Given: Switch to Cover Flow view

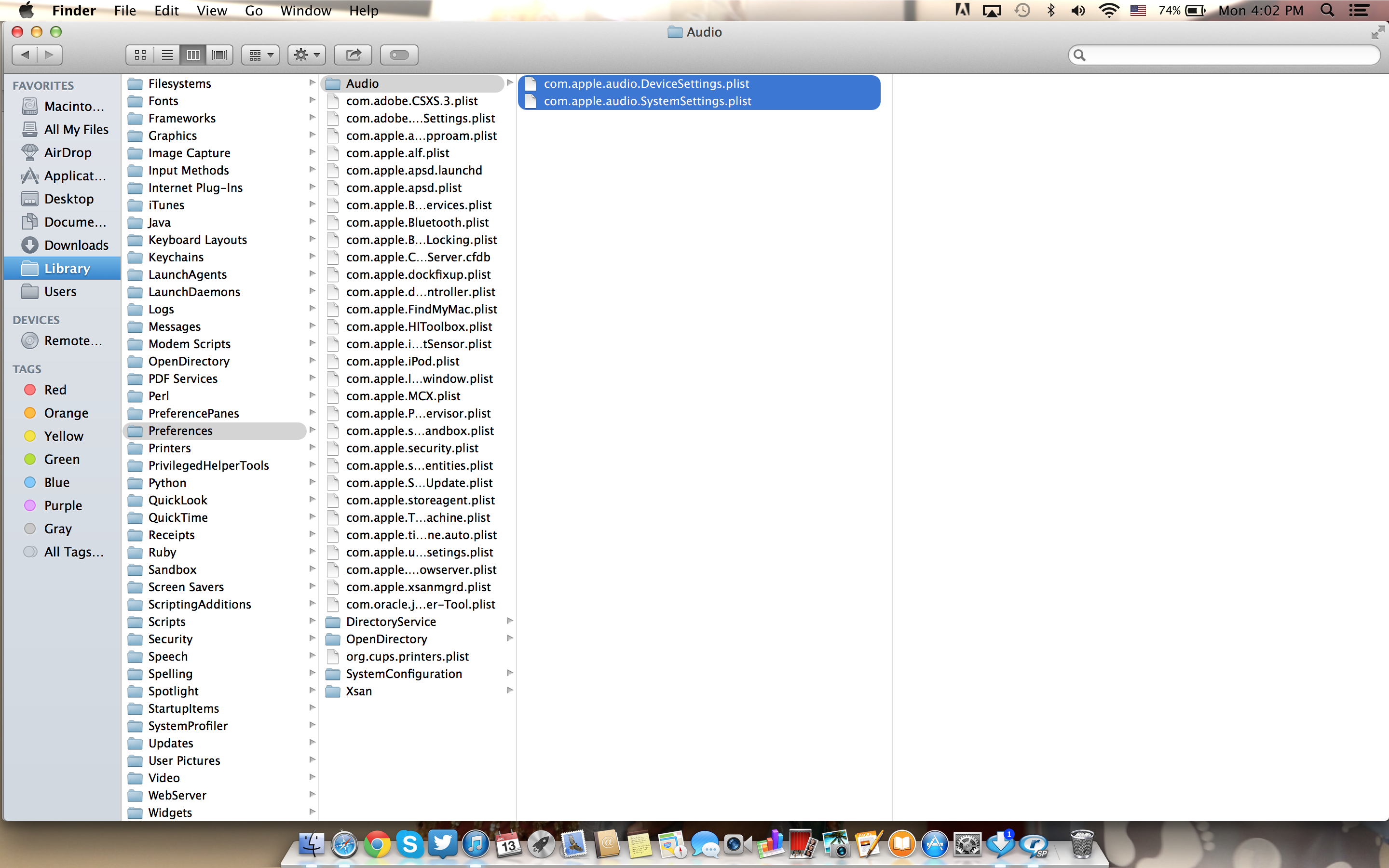Looking at the screenshot, I should [219, 55].
